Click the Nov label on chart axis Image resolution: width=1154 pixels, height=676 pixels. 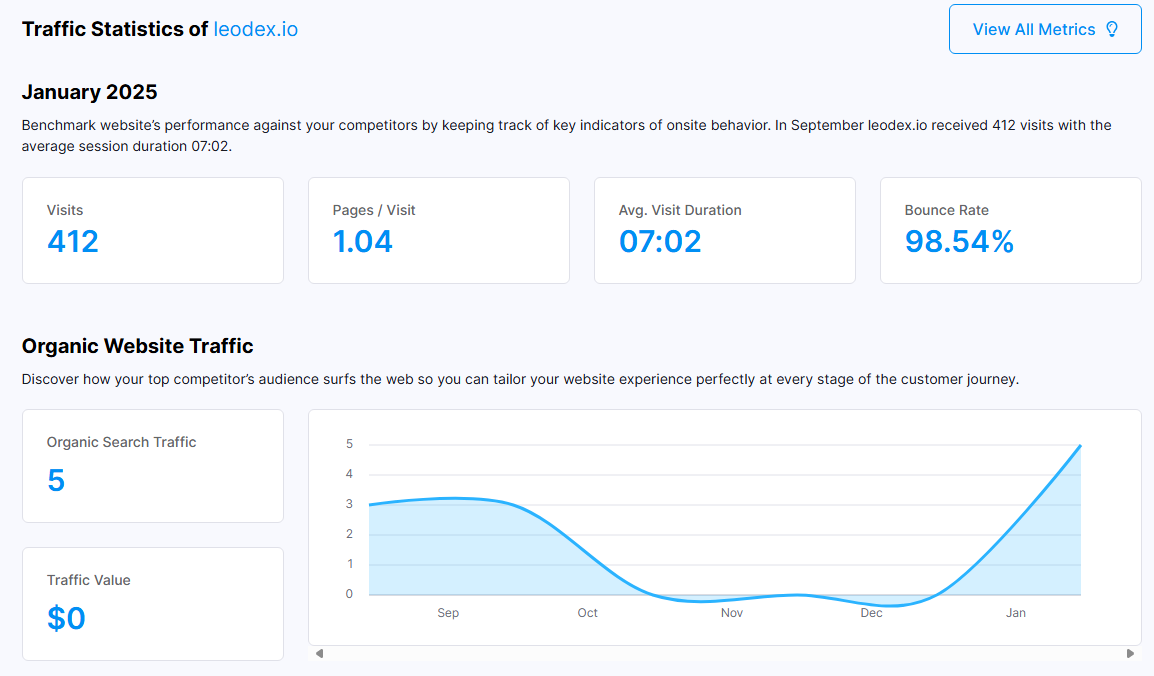point(732,613)
